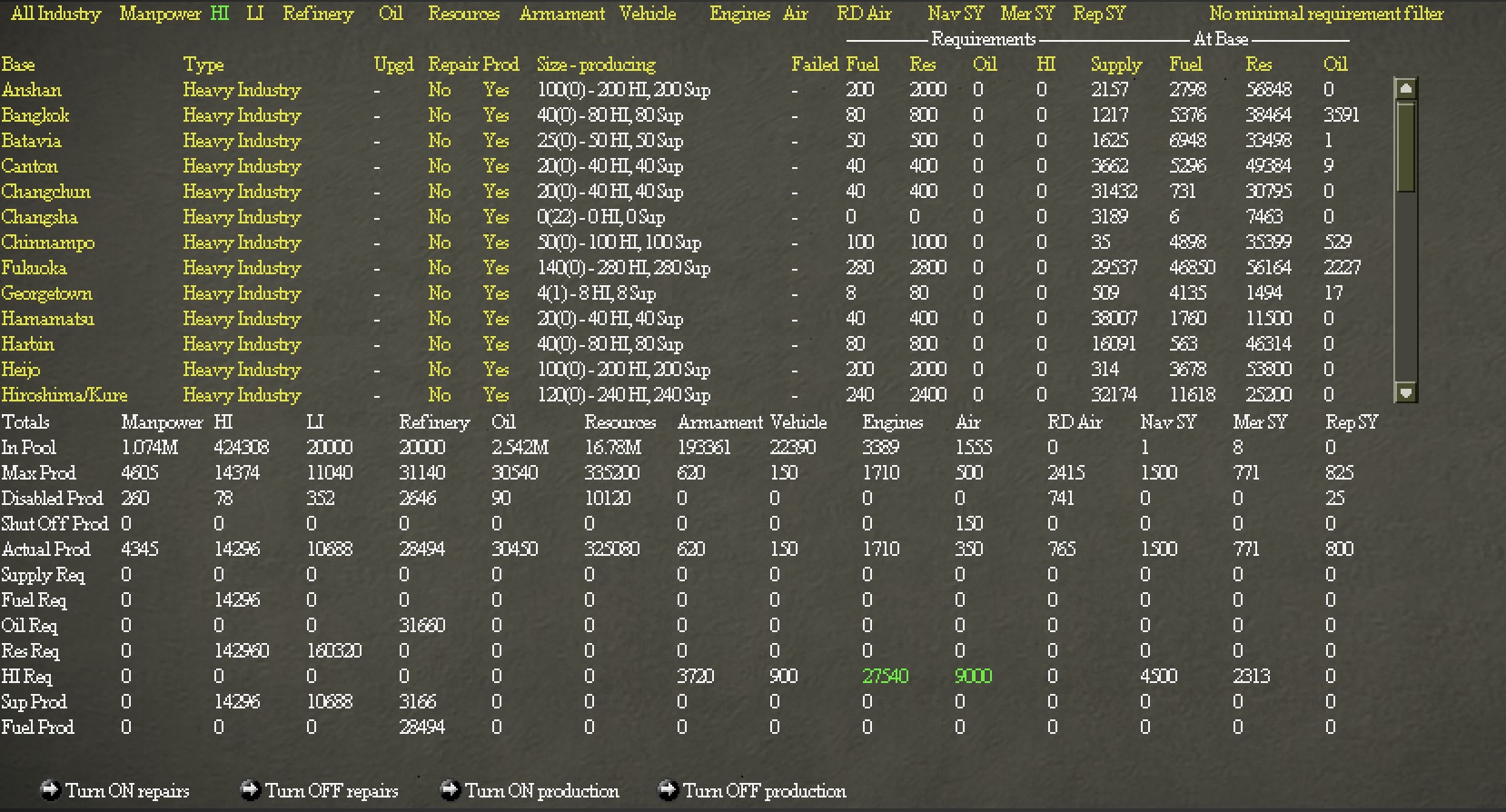
Task: Switch to the Mer SY filter at the top
Action: (x=1027, y=14)
